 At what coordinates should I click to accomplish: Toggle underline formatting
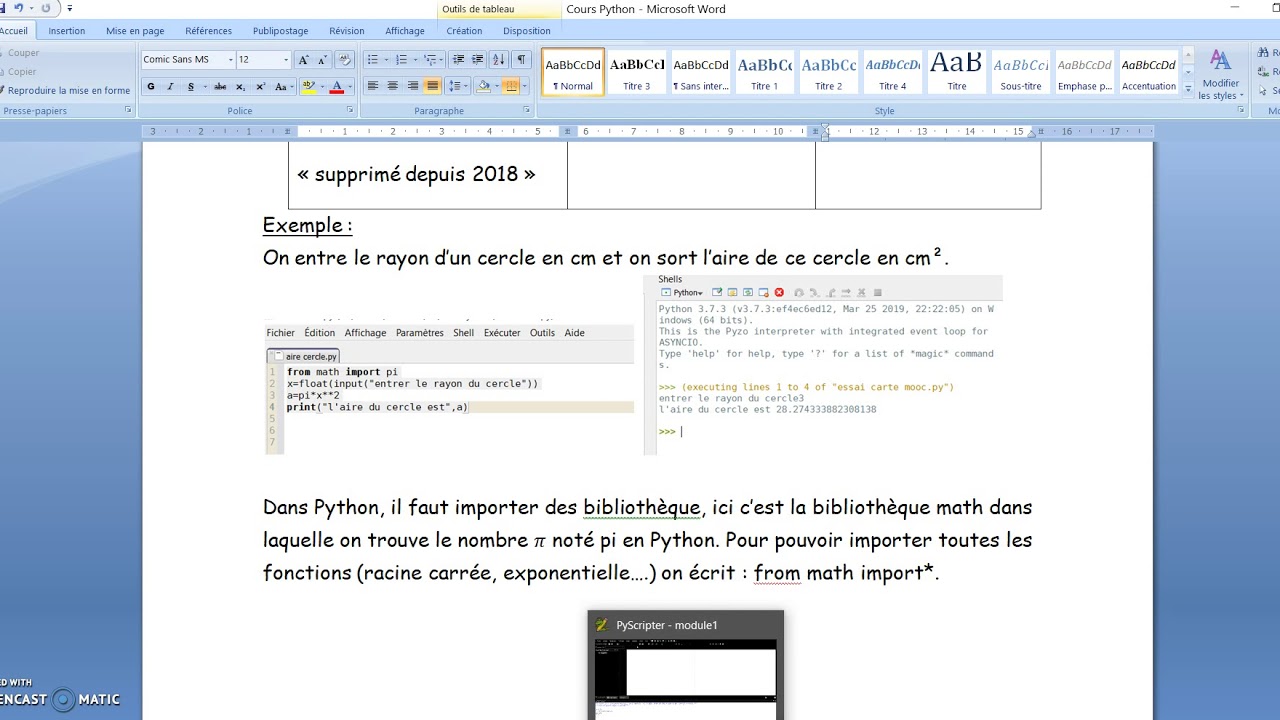click(x=191, y=87)
